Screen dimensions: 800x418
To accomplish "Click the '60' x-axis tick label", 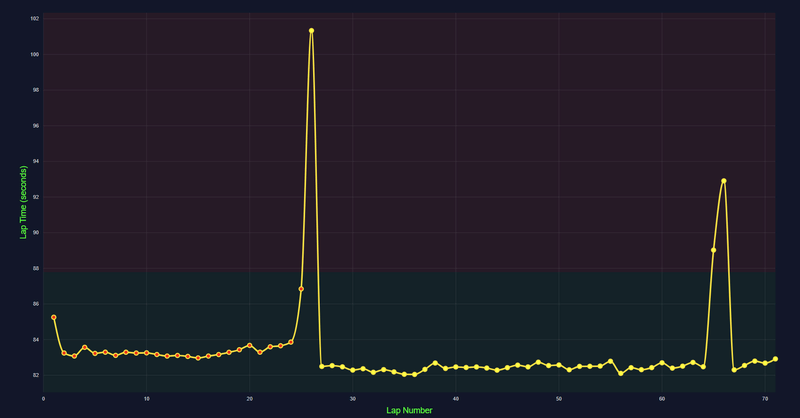I will [662, 399].
